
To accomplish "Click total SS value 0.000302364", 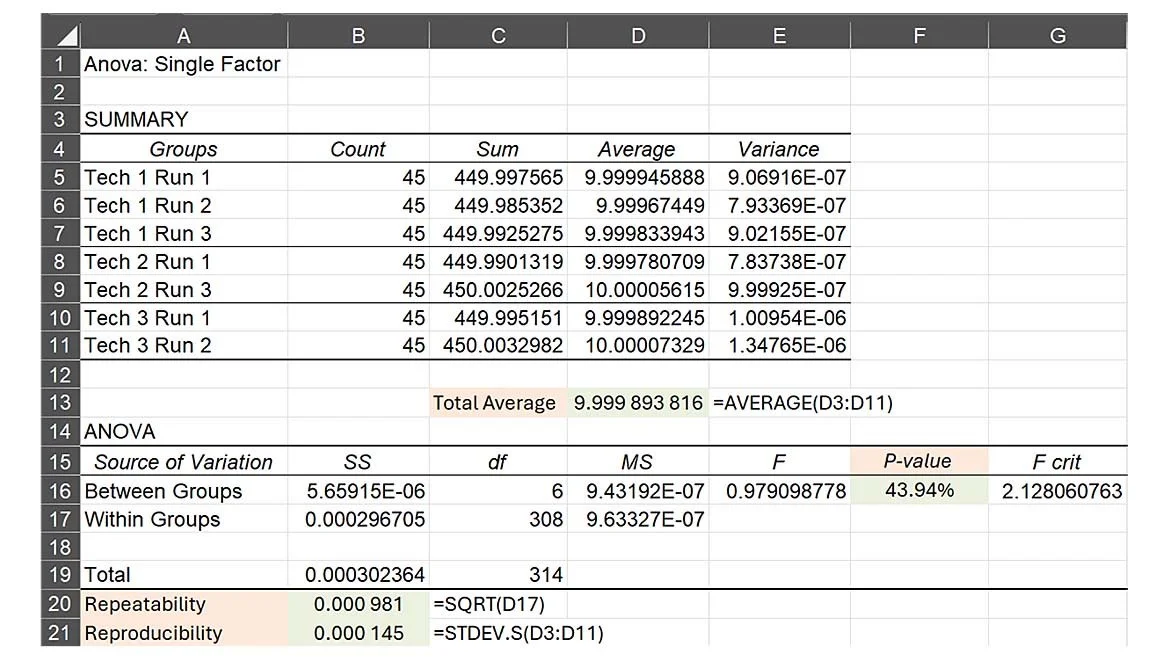I will [x=358, y=574].
